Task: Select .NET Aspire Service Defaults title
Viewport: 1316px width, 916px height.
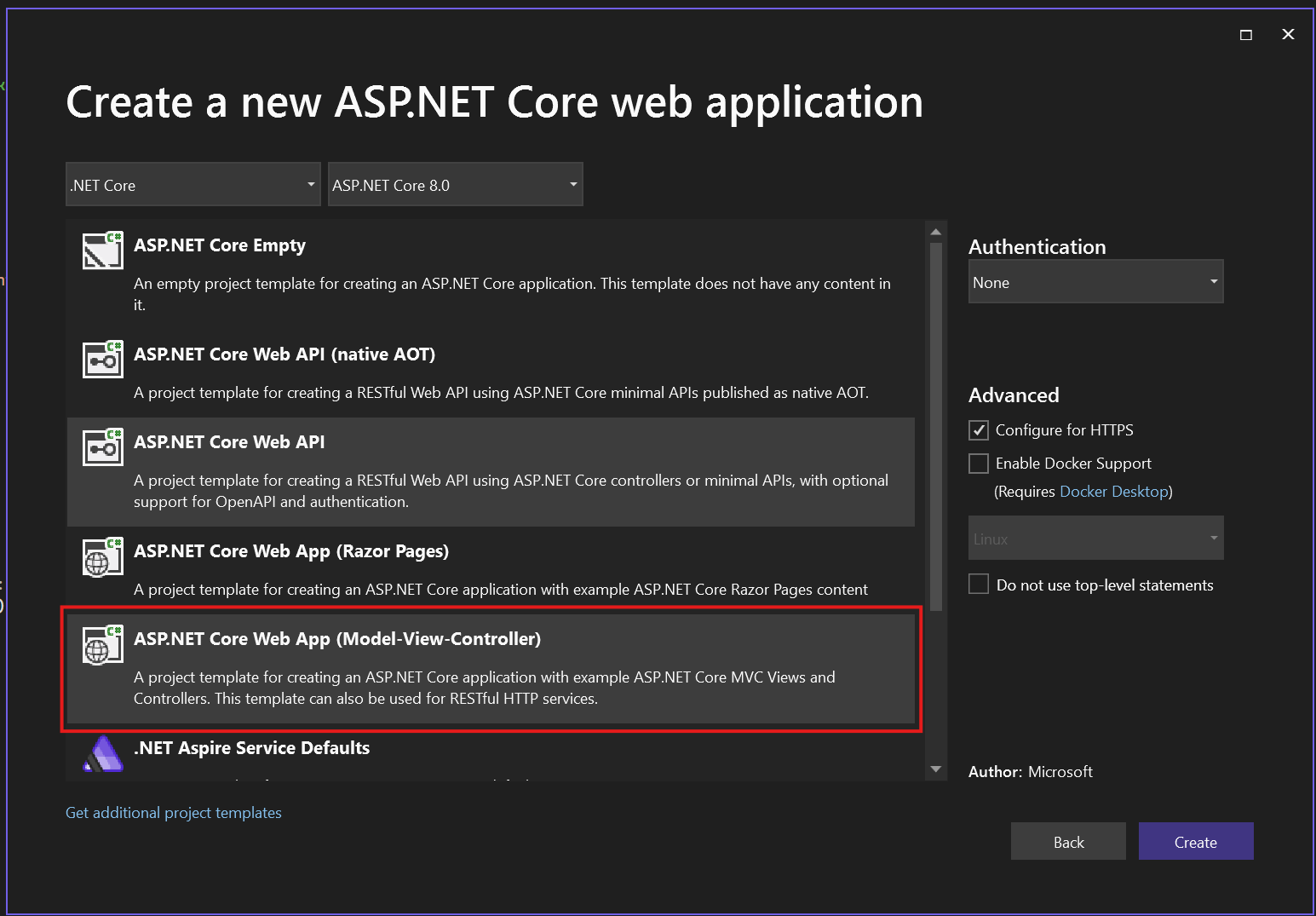Action: tap(252, 748)
